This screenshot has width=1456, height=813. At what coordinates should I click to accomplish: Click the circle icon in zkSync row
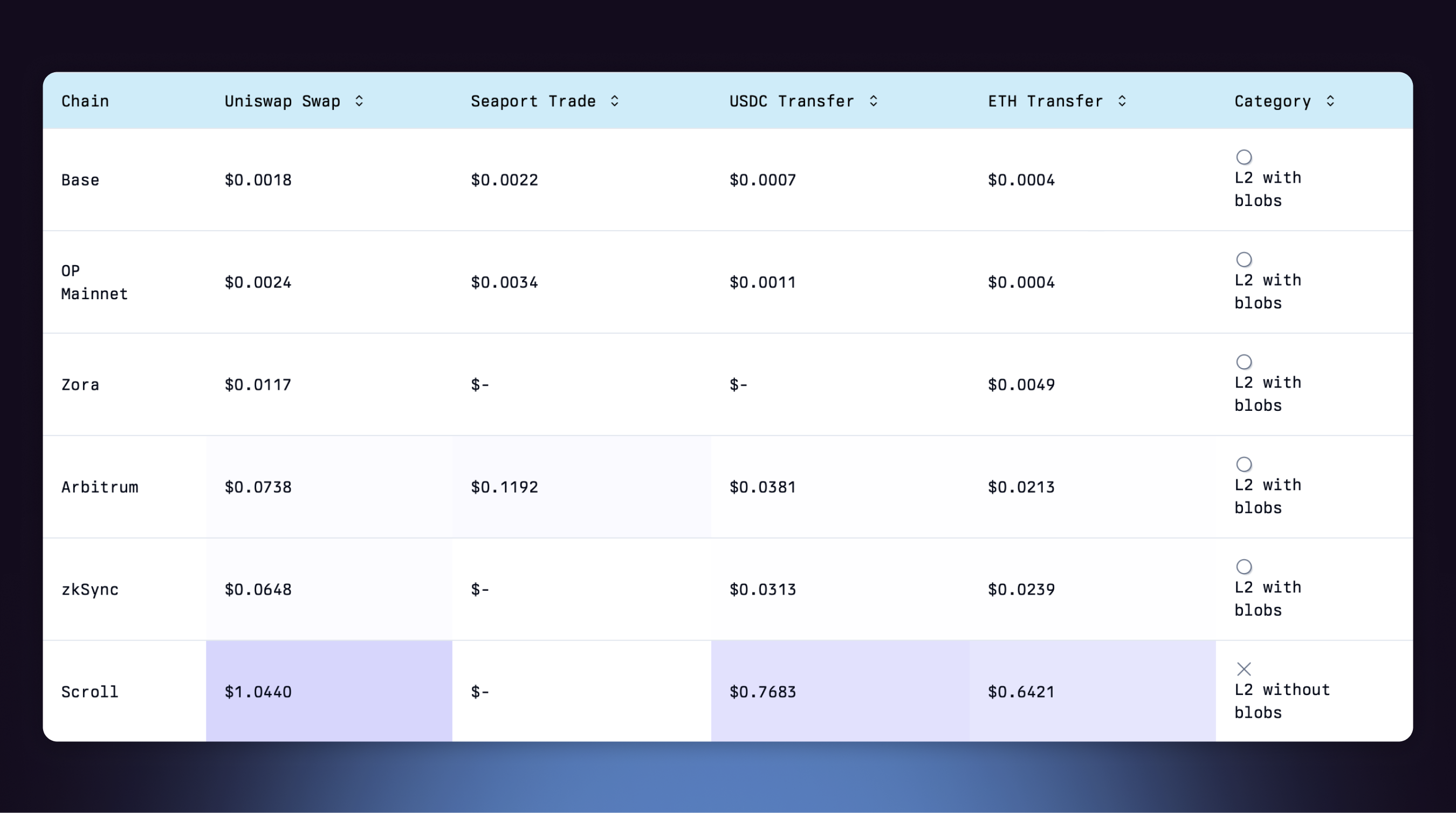click(1244, 567)
